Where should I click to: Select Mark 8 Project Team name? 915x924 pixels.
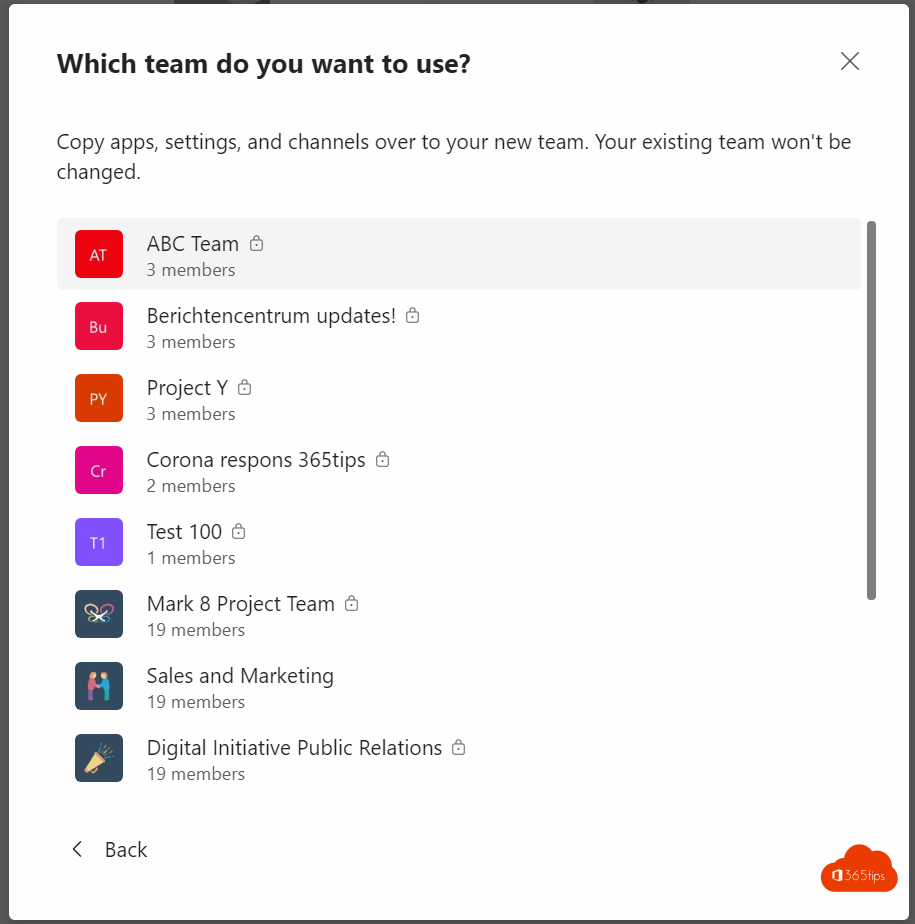pos(240,604)
